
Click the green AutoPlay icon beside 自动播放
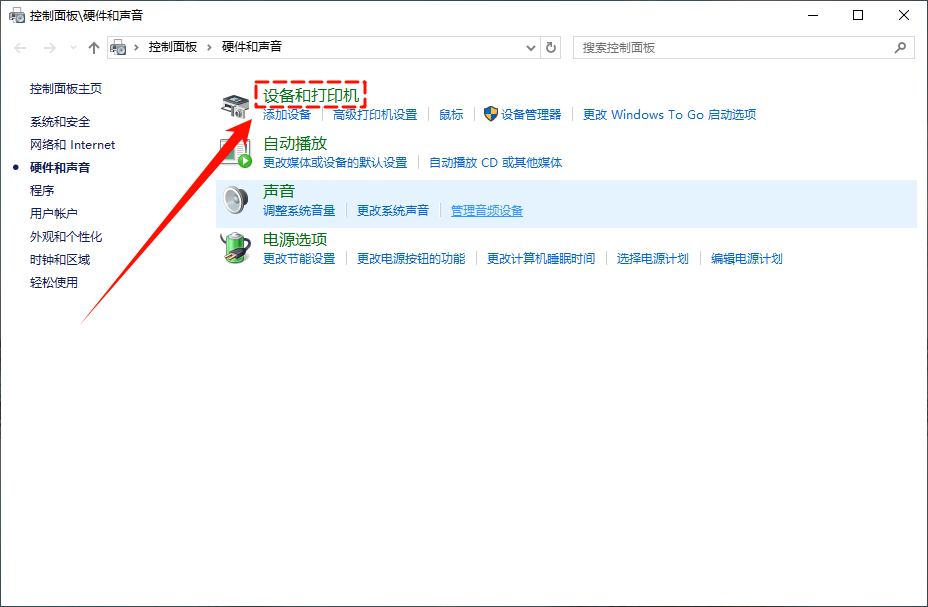tap(235, 150)
